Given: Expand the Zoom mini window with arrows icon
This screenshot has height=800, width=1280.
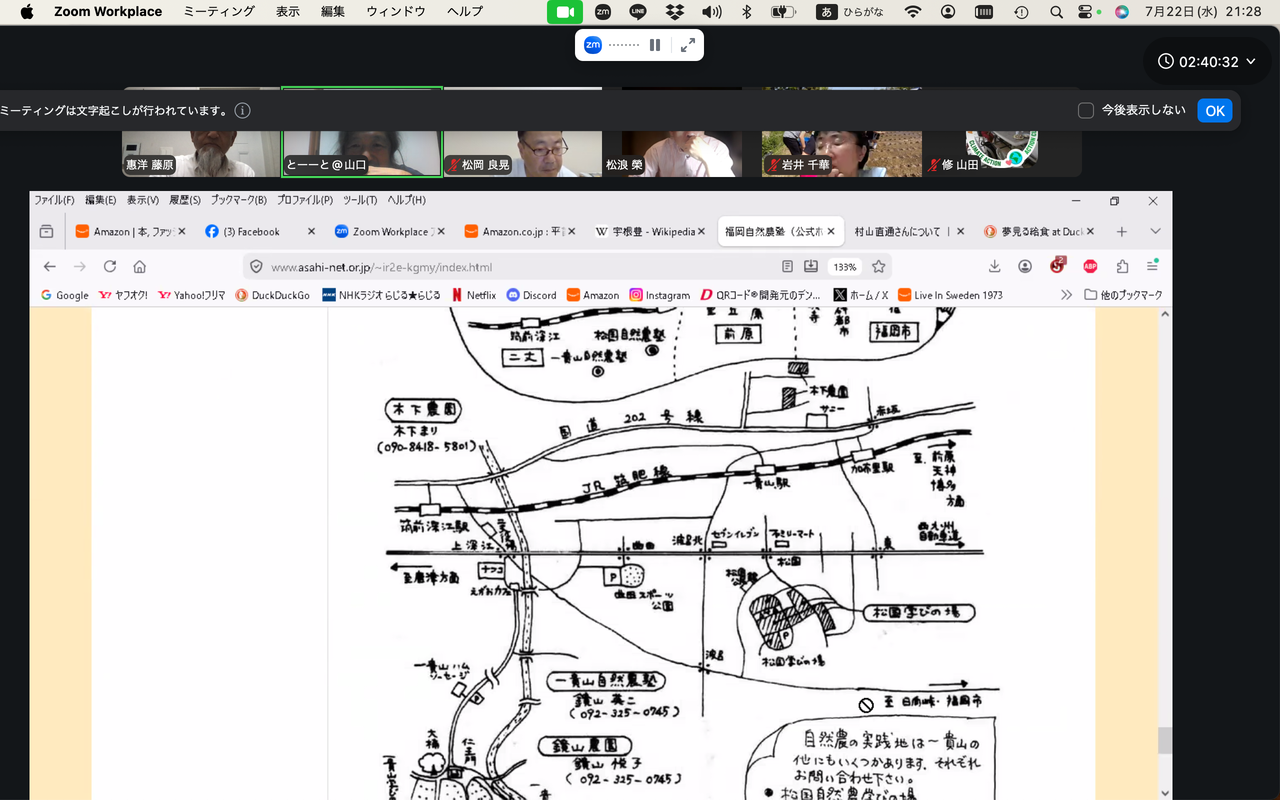Looking at the screenshot, I should pyautogui.click(x=688, y=45).
